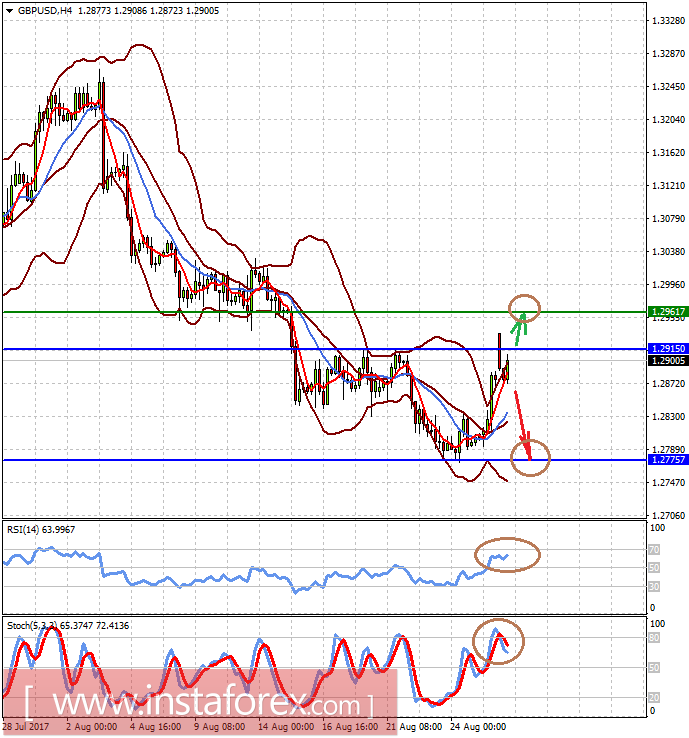Click the Stoch(5,3,3) indicator label

(70, 625)
